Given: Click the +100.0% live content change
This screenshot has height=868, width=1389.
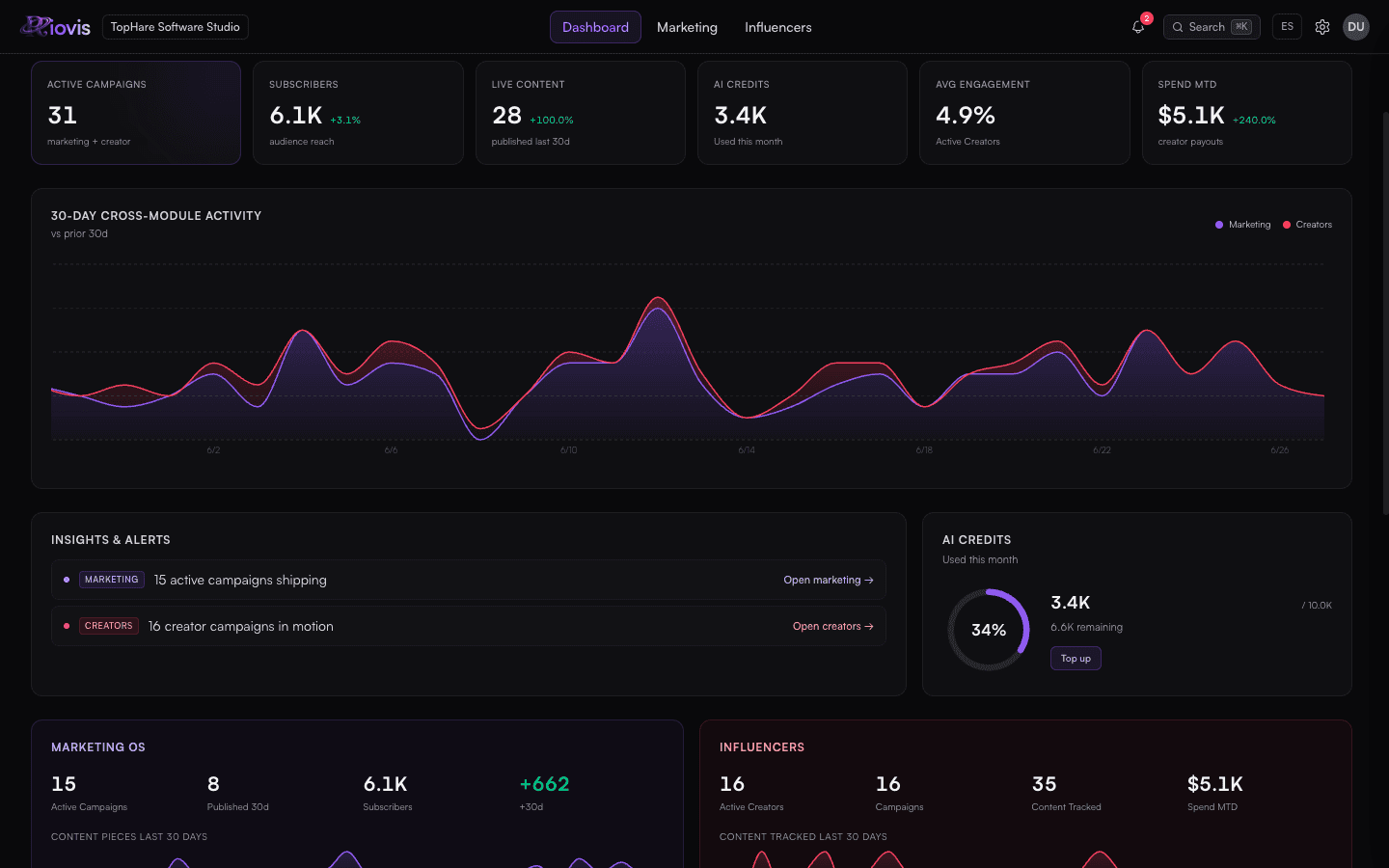Looking at the screenshot, I should (552, 121).
